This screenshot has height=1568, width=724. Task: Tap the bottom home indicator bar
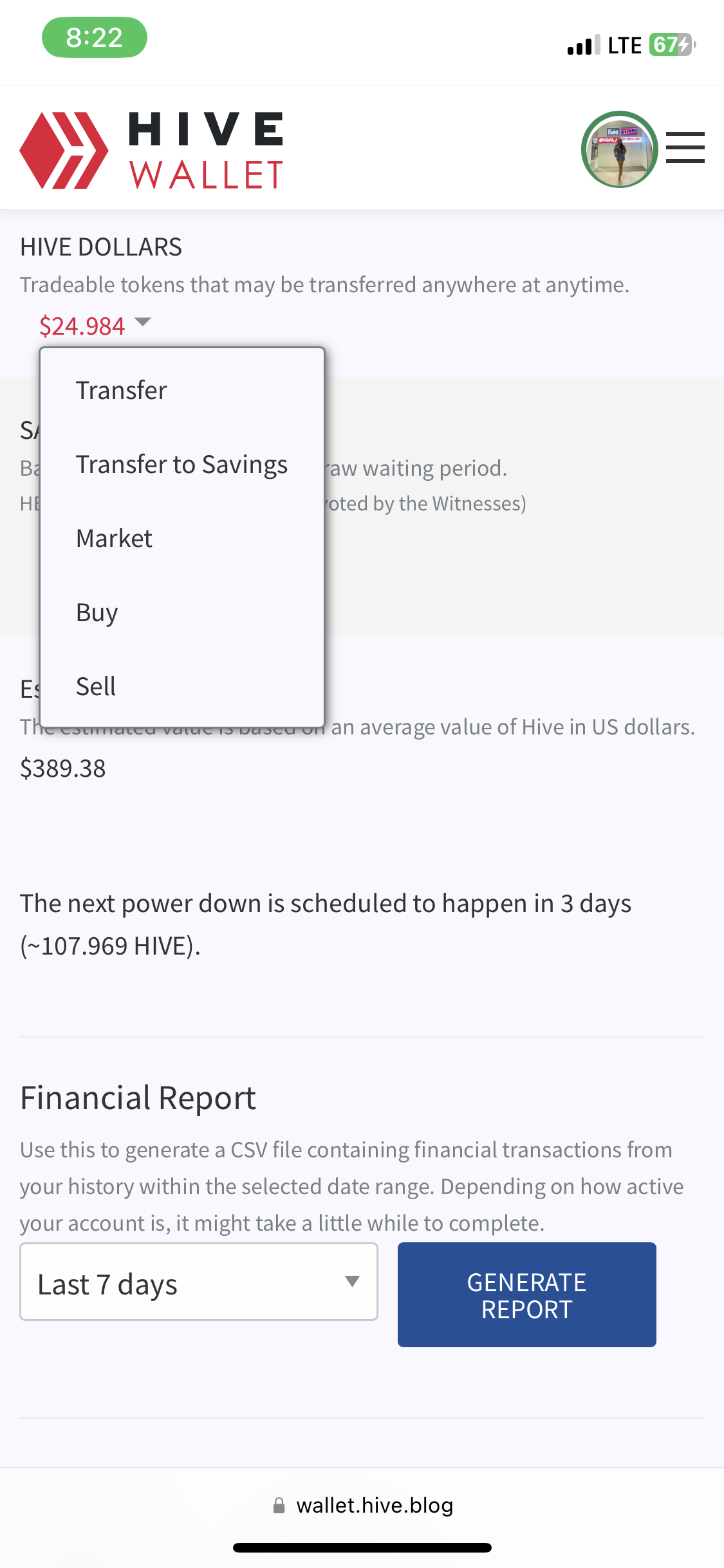[362, 1547]
